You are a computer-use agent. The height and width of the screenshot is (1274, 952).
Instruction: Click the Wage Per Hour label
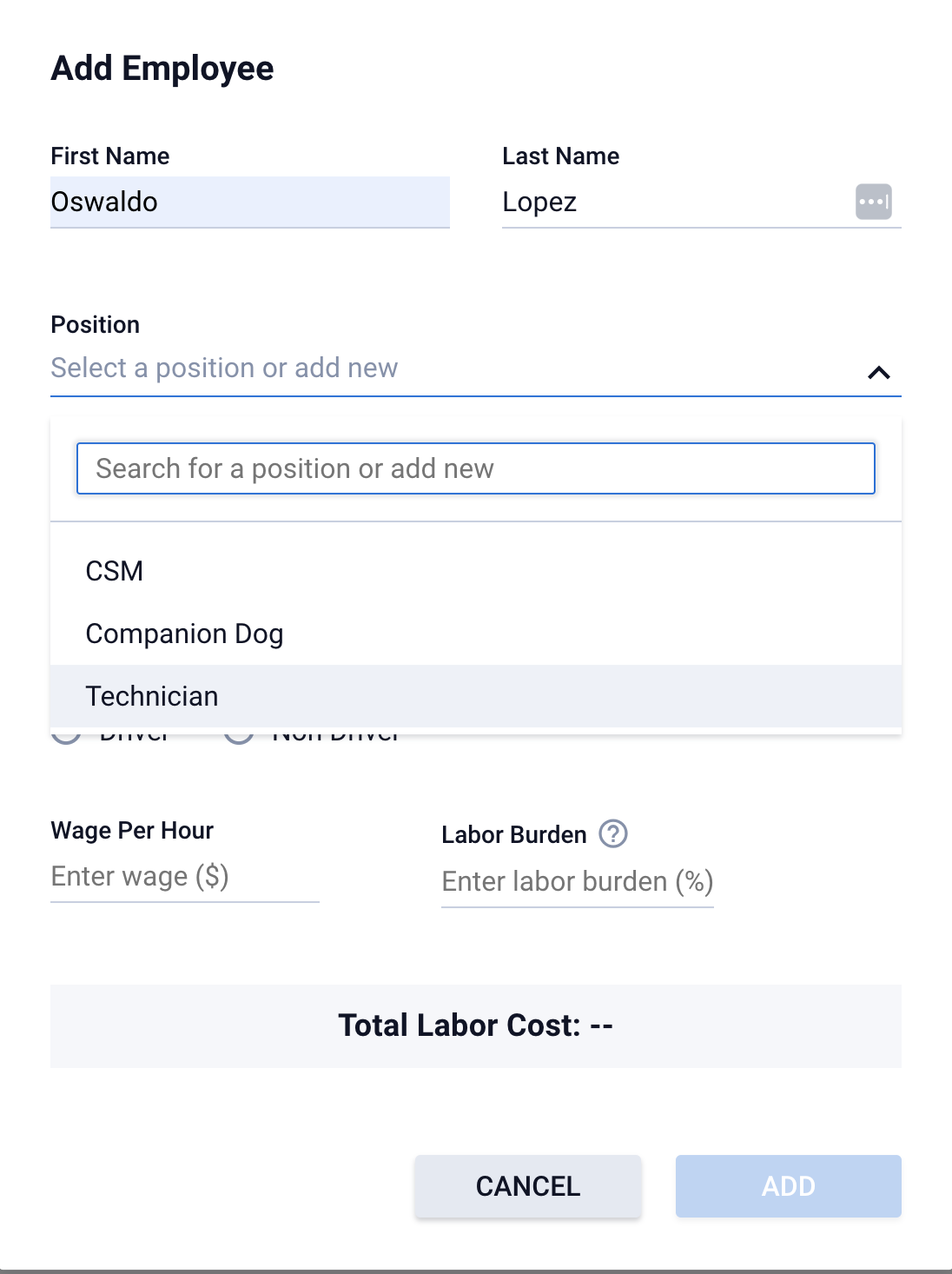point(132,831)
